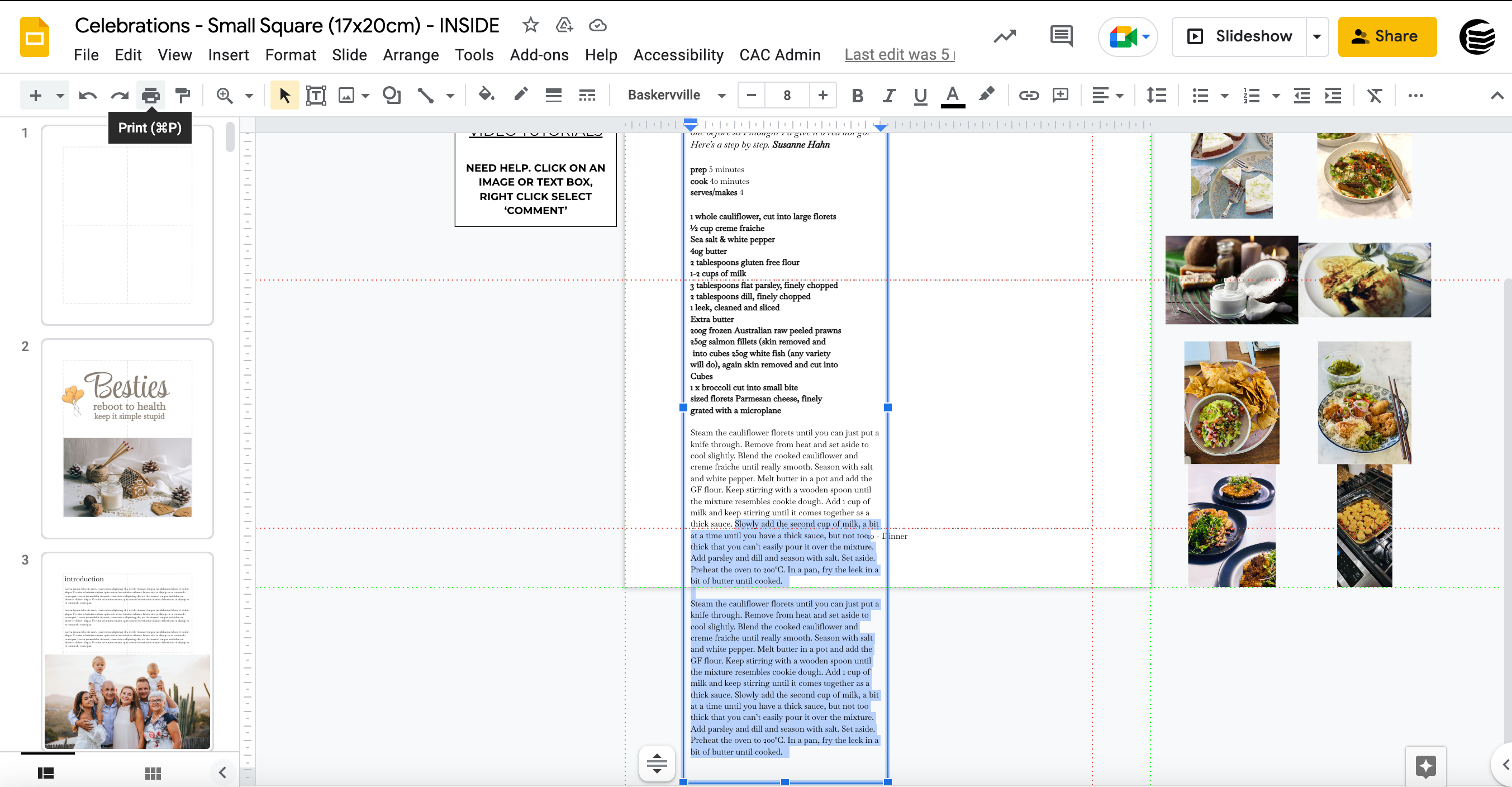Toggle bold on the selected text

858,94
